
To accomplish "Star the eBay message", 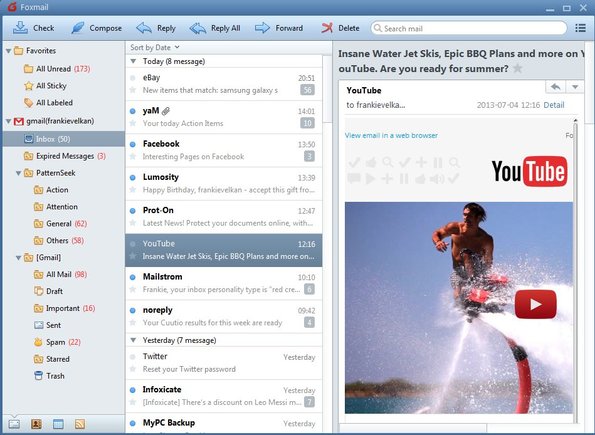I will (x=133, y=90).
